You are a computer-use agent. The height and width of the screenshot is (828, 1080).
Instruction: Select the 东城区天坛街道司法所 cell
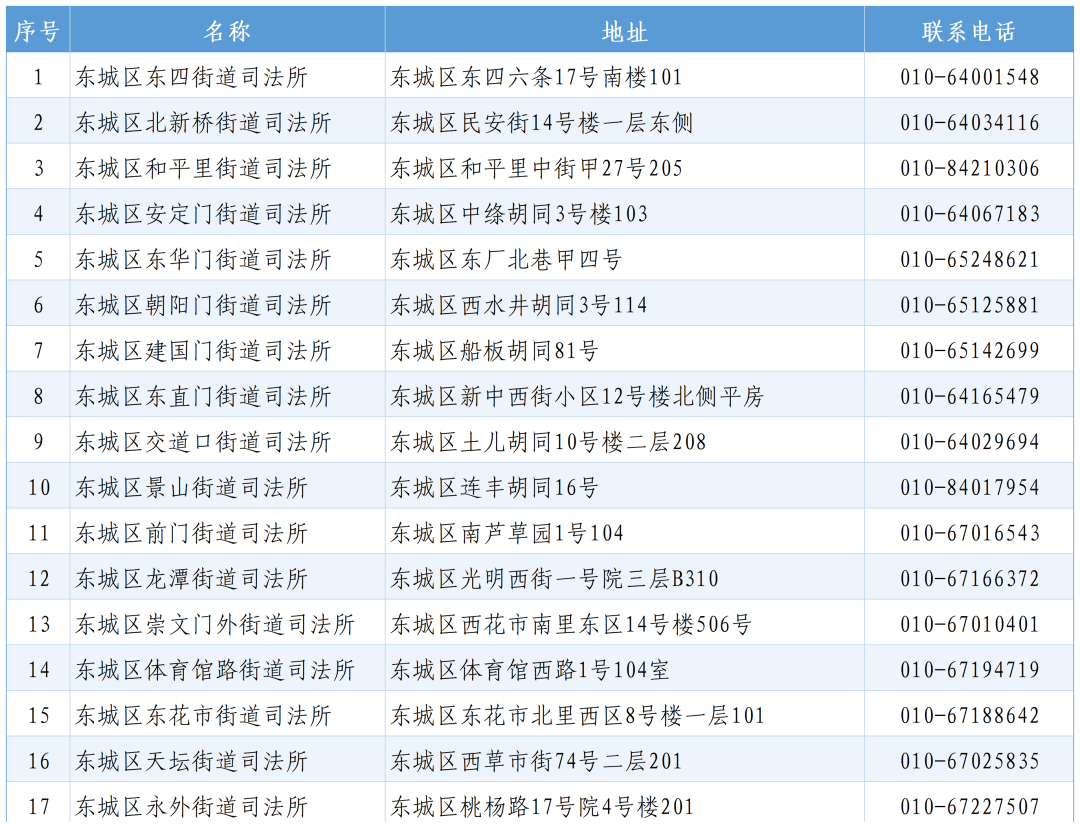coord(191,762)
